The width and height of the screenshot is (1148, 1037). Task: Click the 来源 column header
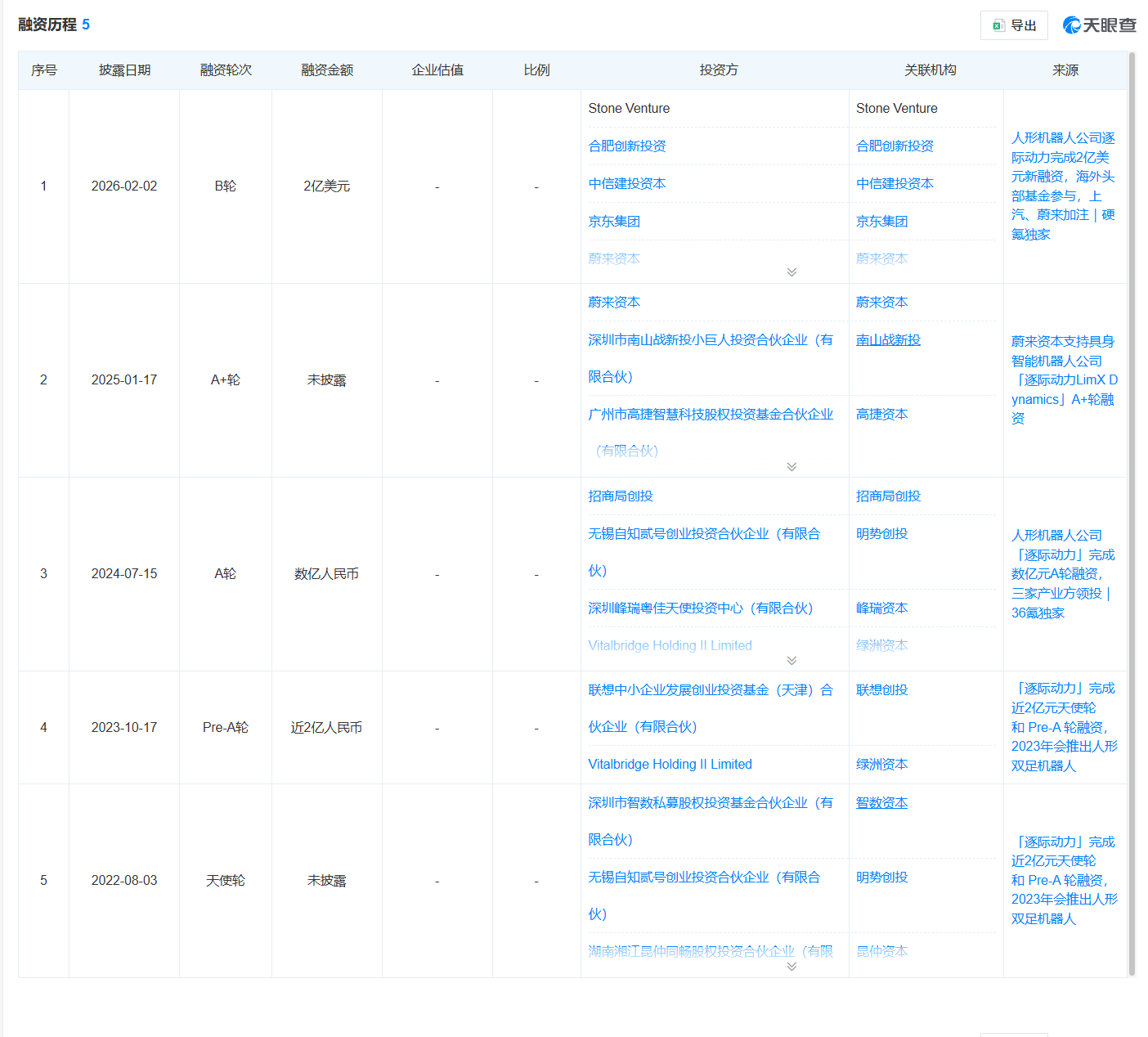pyautogui.click(x=1065, y=70)
